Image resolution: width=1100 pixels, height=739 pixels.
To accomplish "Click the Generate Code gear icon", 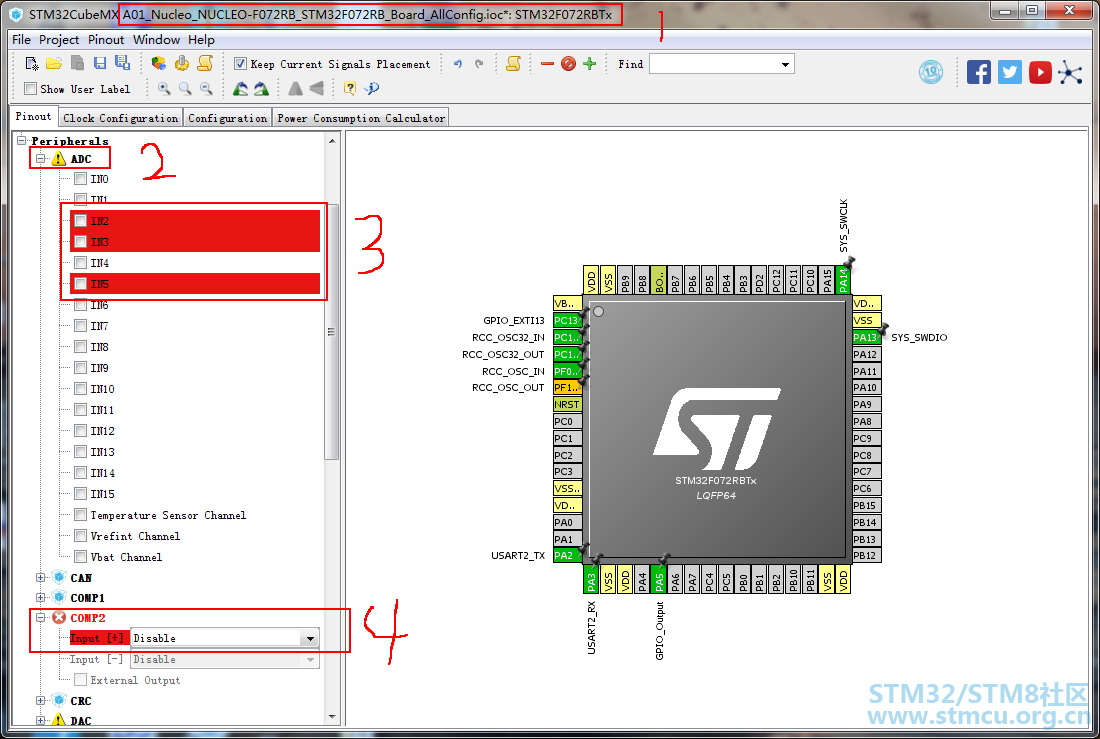I will pyautogui.click(x=182, y=64).
